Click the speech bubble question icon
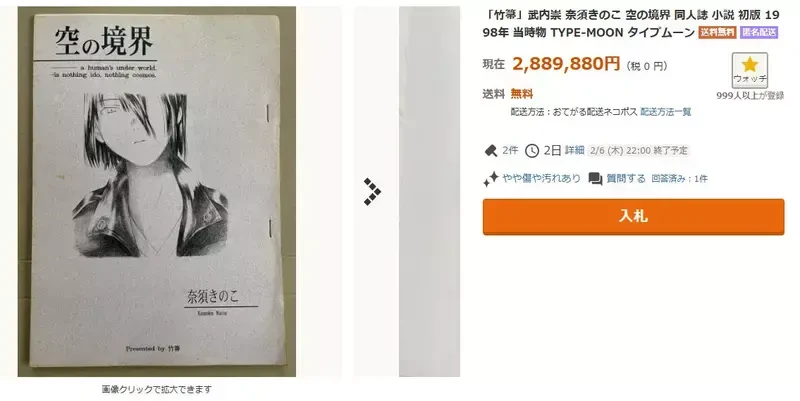Screen dimensions: 800x401 (x=595, y=179)
